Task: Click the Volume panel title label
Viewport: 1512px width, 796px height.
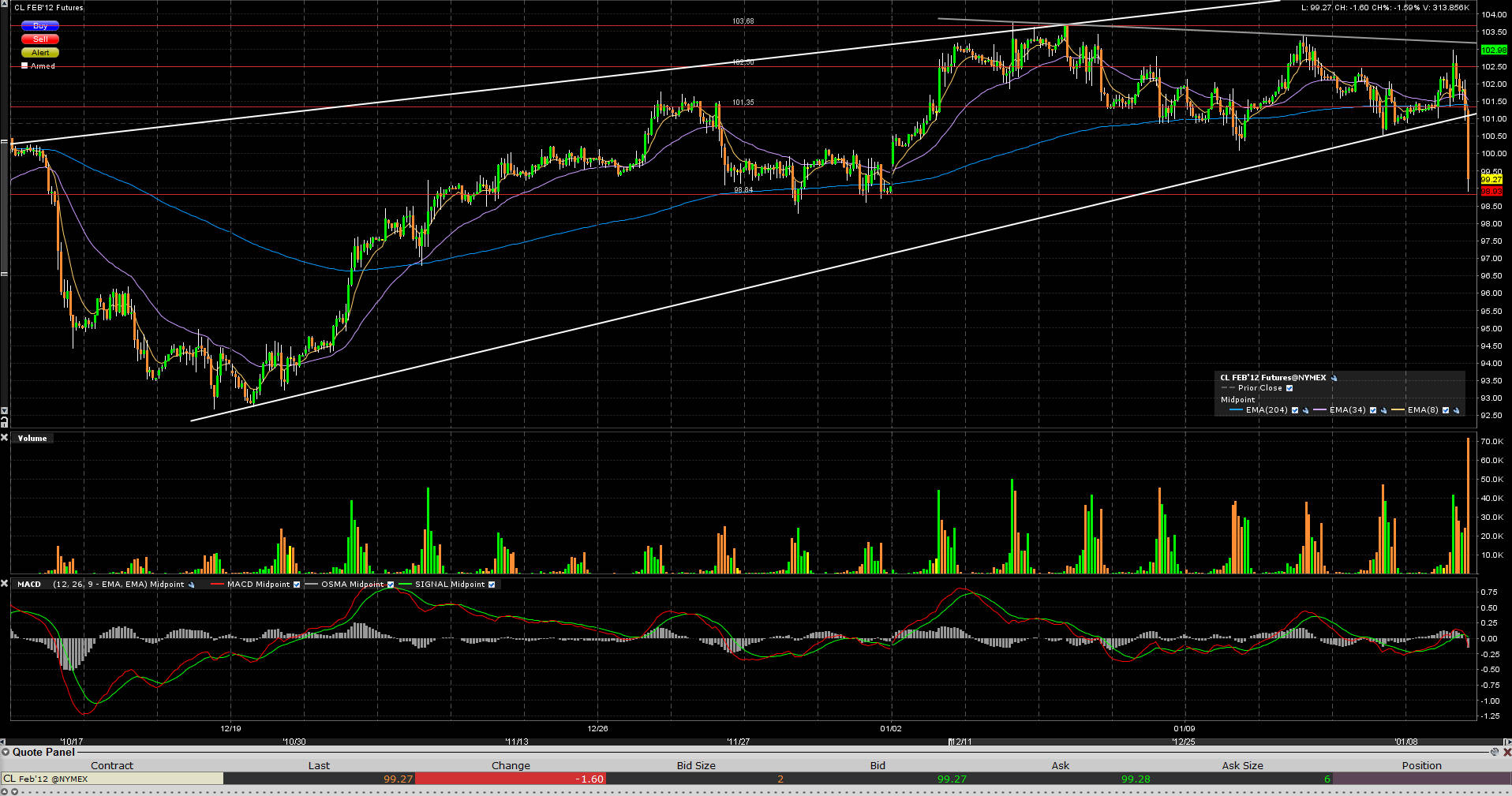Action: [x=32, y=438]
